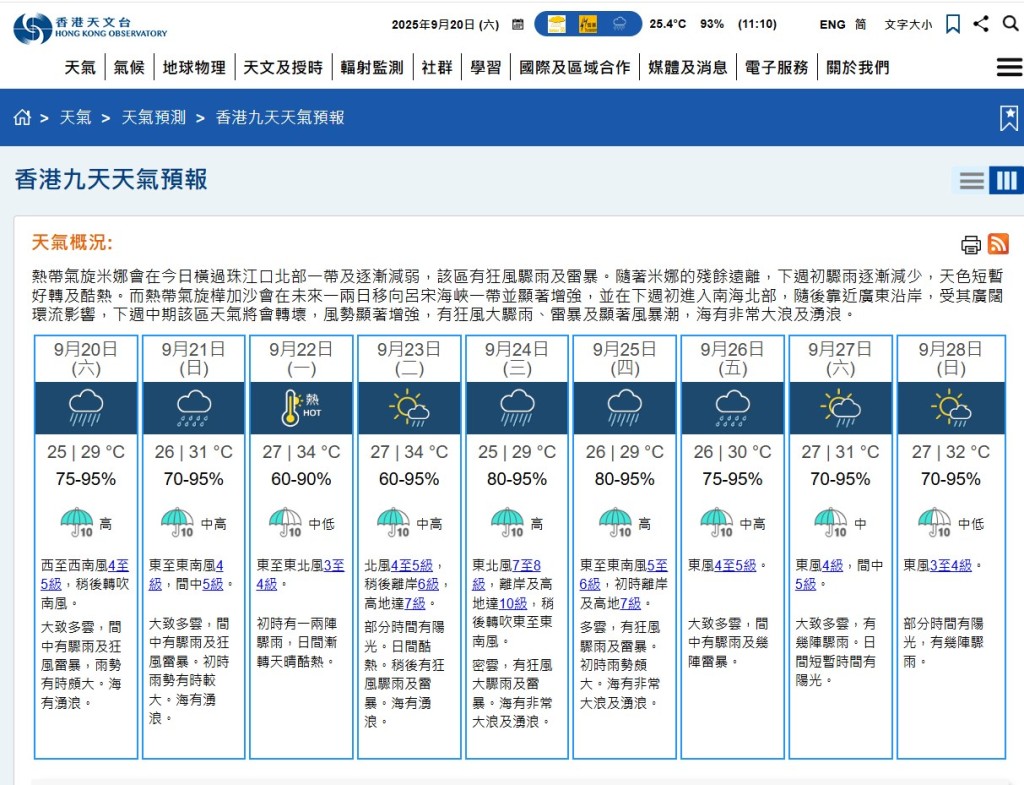Switch to simplified Chinese 简
Viewport: 1024px width, 785px height.
(x=861, y=25)
